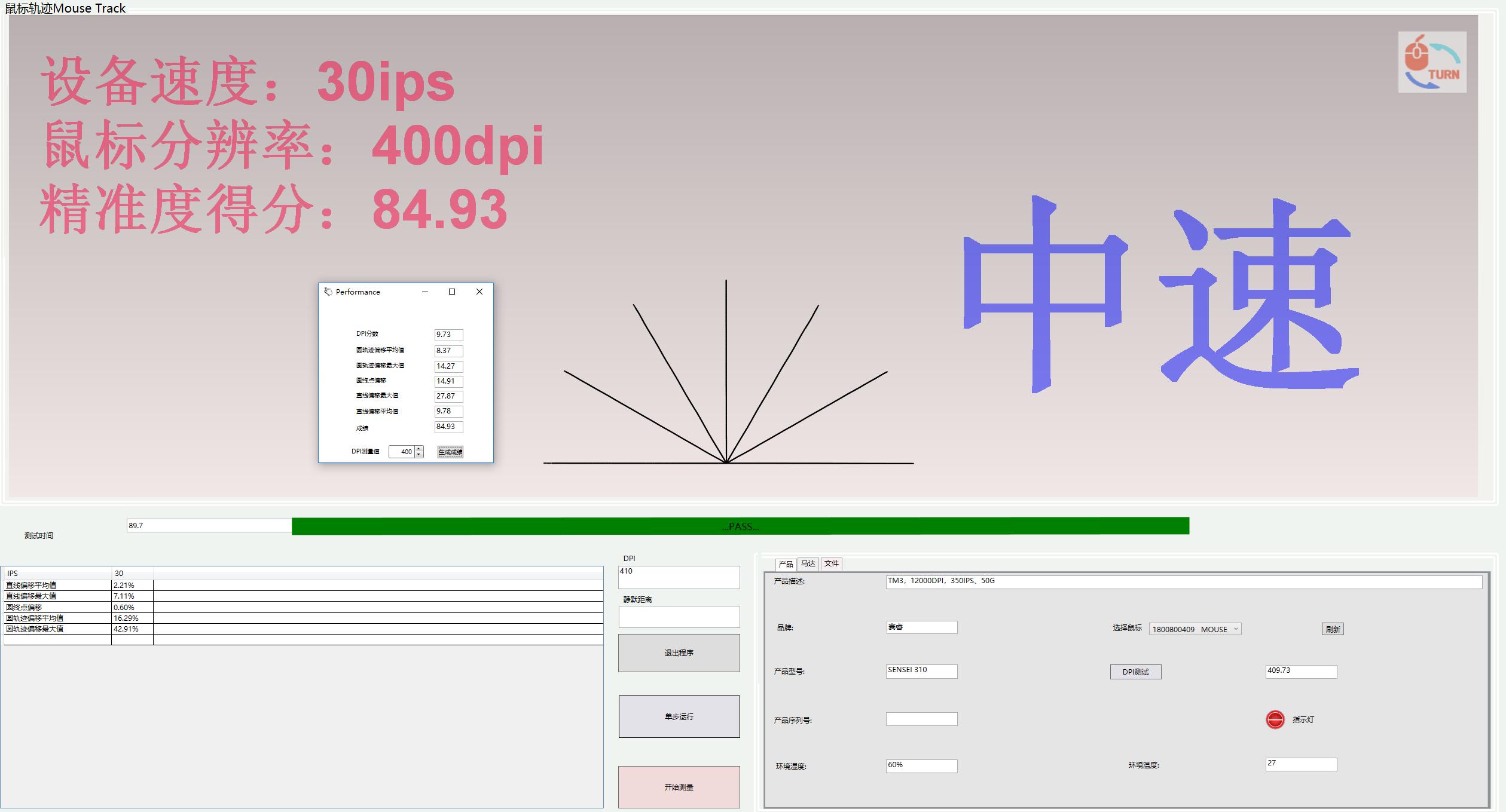Click the green PASS progress bar
This screenshot has width=1506, height=812.
pyautogui.click(x=740, y=526)
